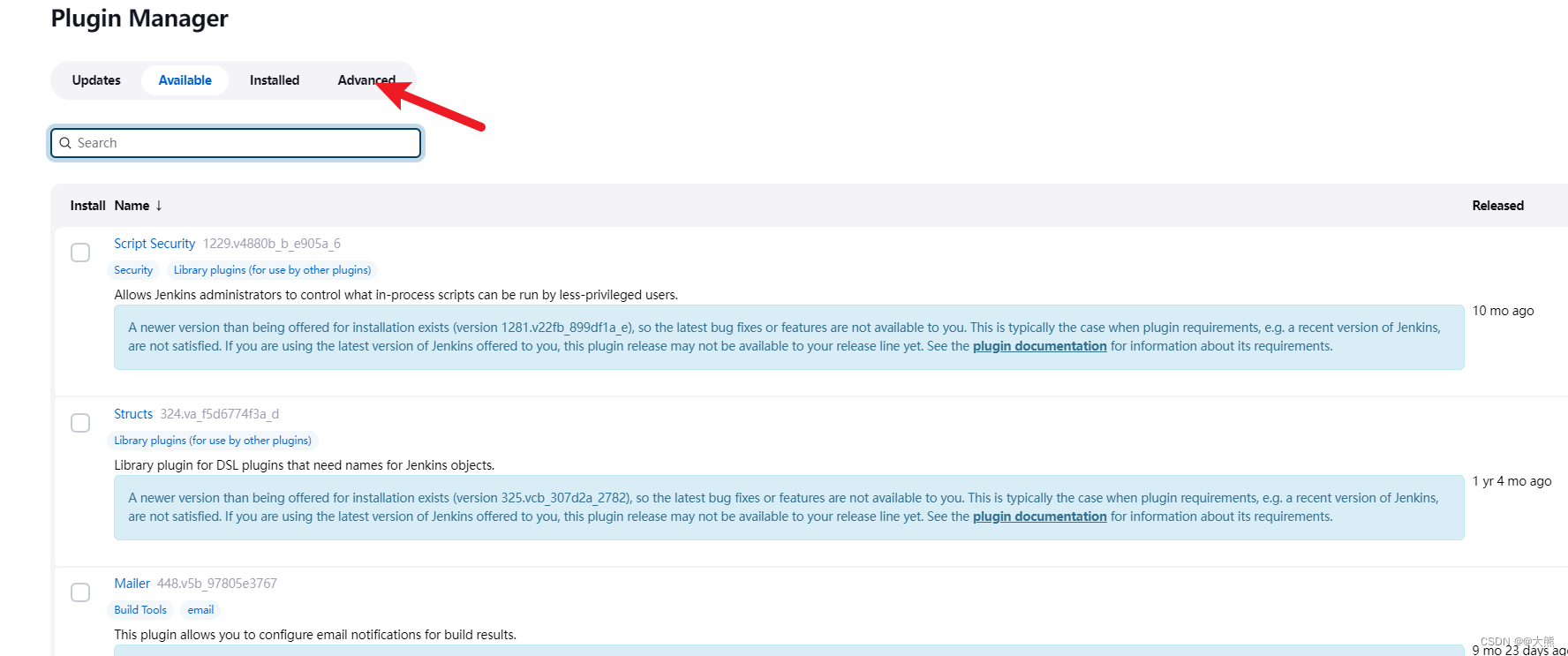Click the Plugin Manager page heading
Image resolution: width=1568 pixels, height=656 pixels.
(139, 19)
